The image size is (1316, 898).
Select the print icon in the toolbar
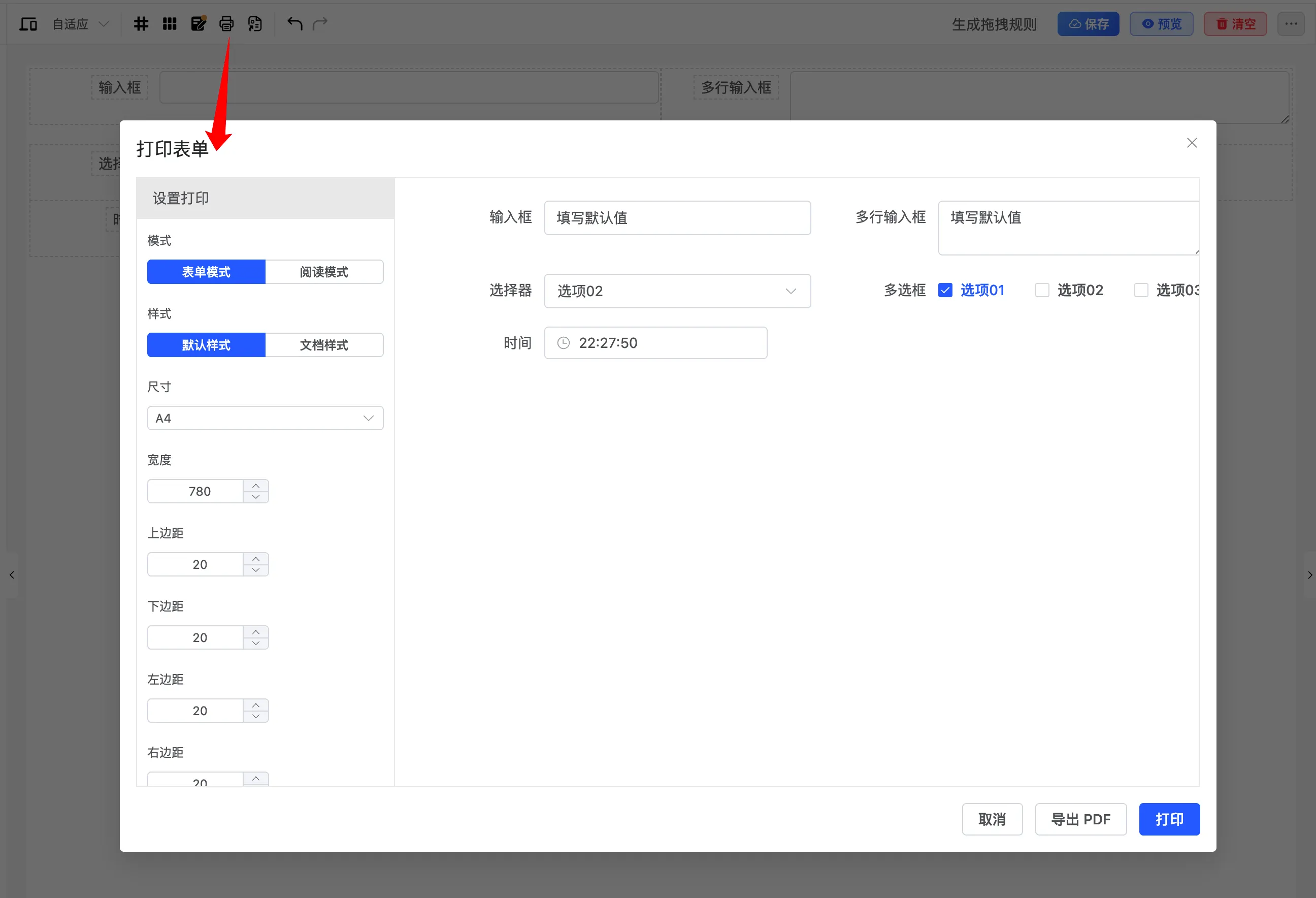(226, 23)
